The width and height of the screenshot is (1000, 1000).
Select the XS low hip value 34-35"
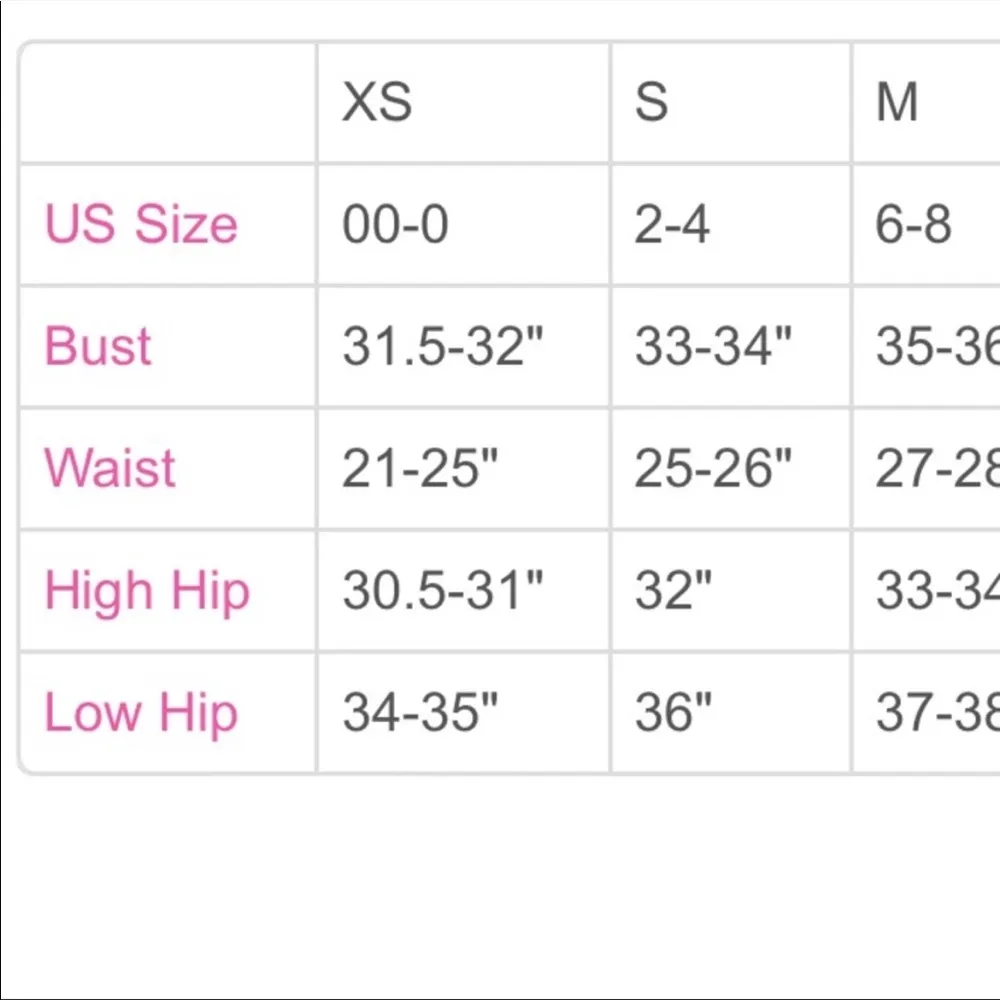[x=420, y=712]
